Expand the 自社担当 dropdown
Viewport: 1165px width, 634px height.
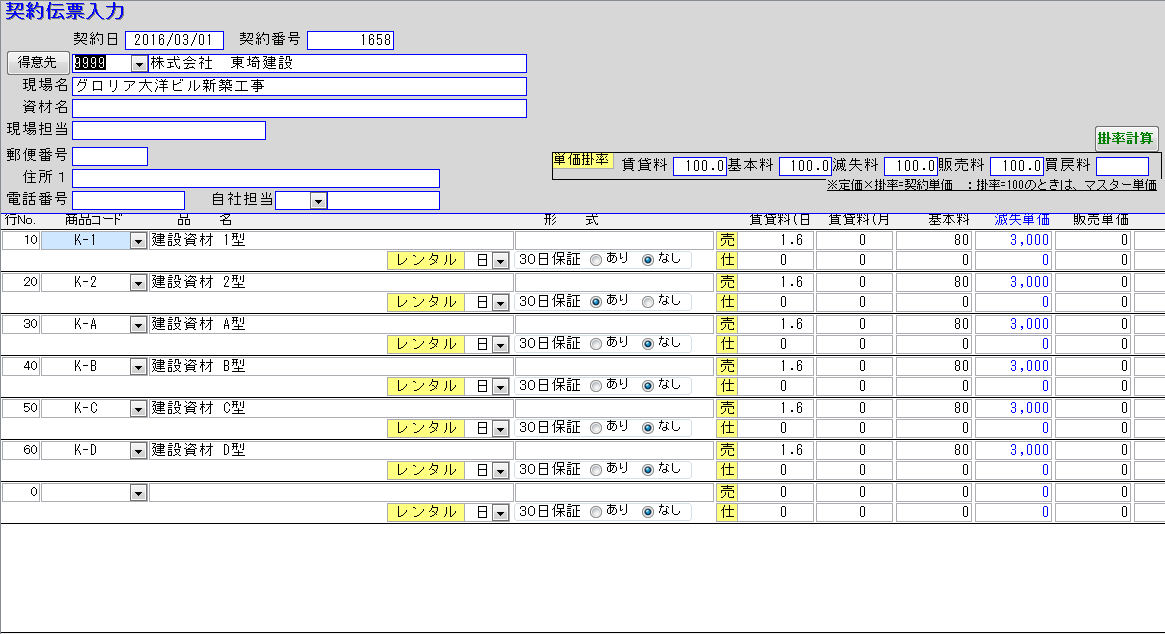318,201
